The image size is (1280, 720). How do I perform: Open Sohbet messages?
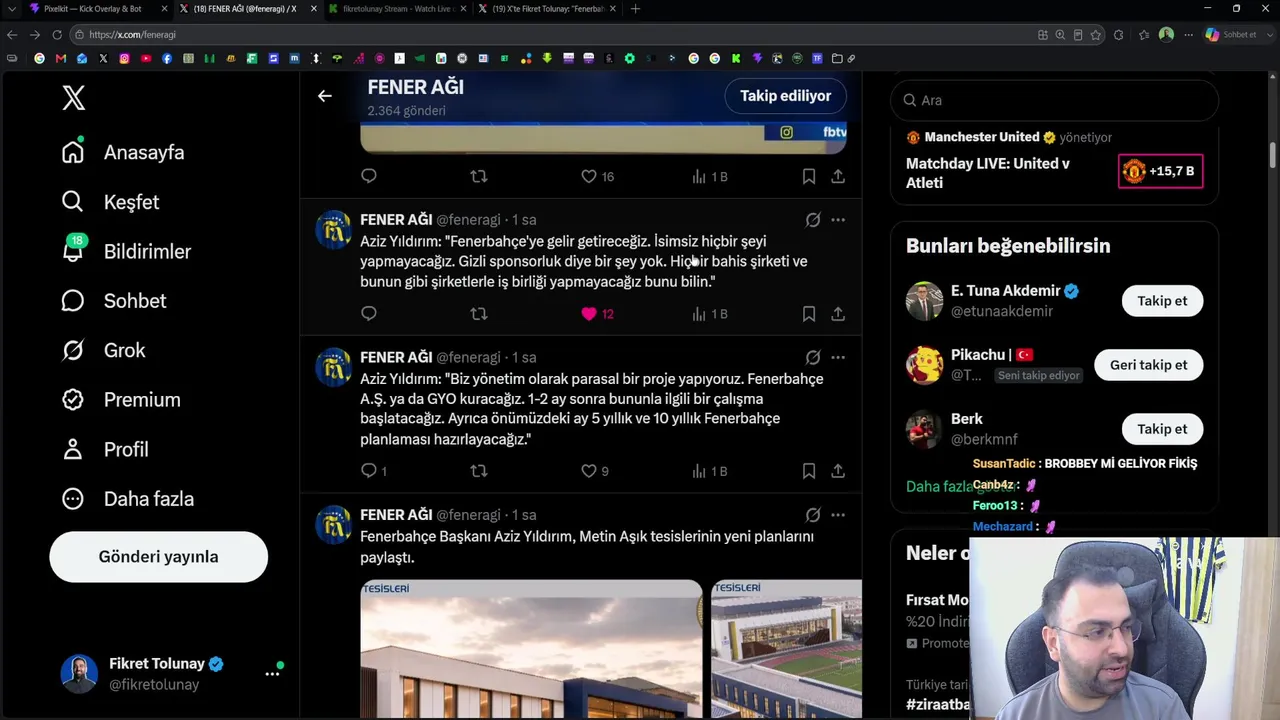[114, 301]
